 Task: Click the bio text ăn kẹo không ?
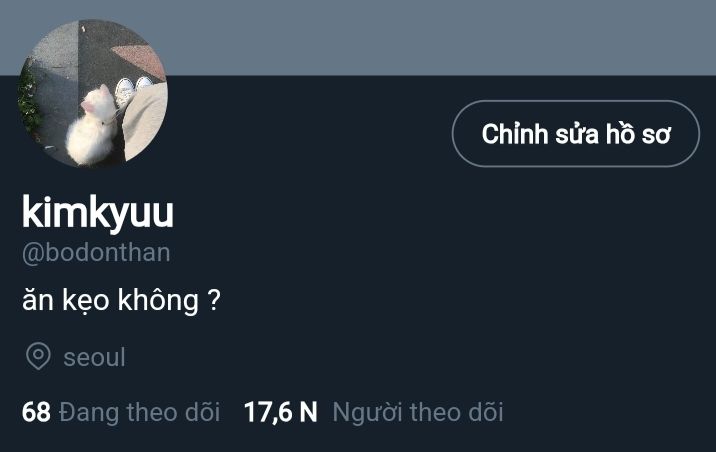click(121, 300)
